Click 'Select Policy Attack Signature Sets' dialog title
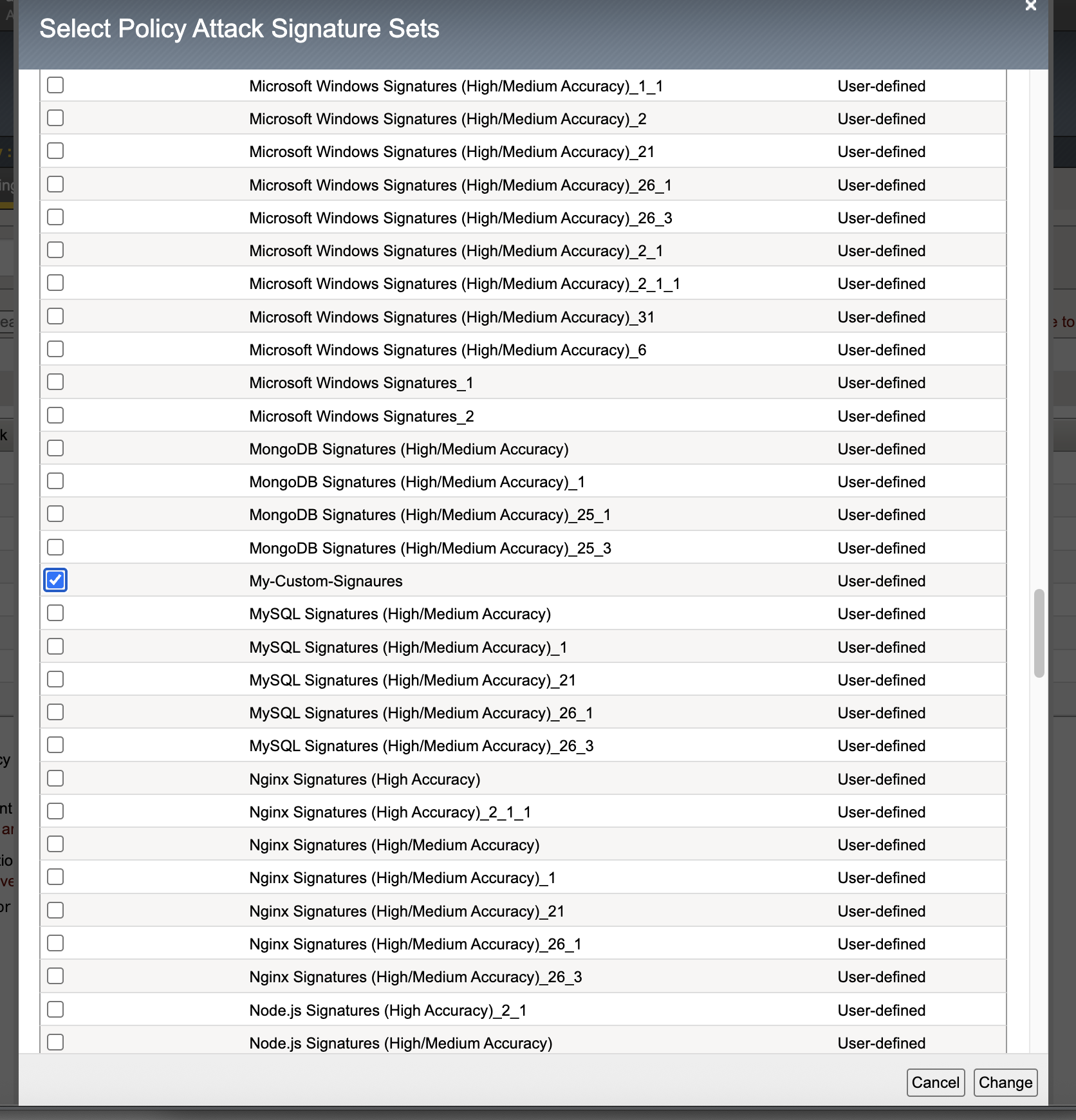The image size is (1076, 1120). point(239,29)
